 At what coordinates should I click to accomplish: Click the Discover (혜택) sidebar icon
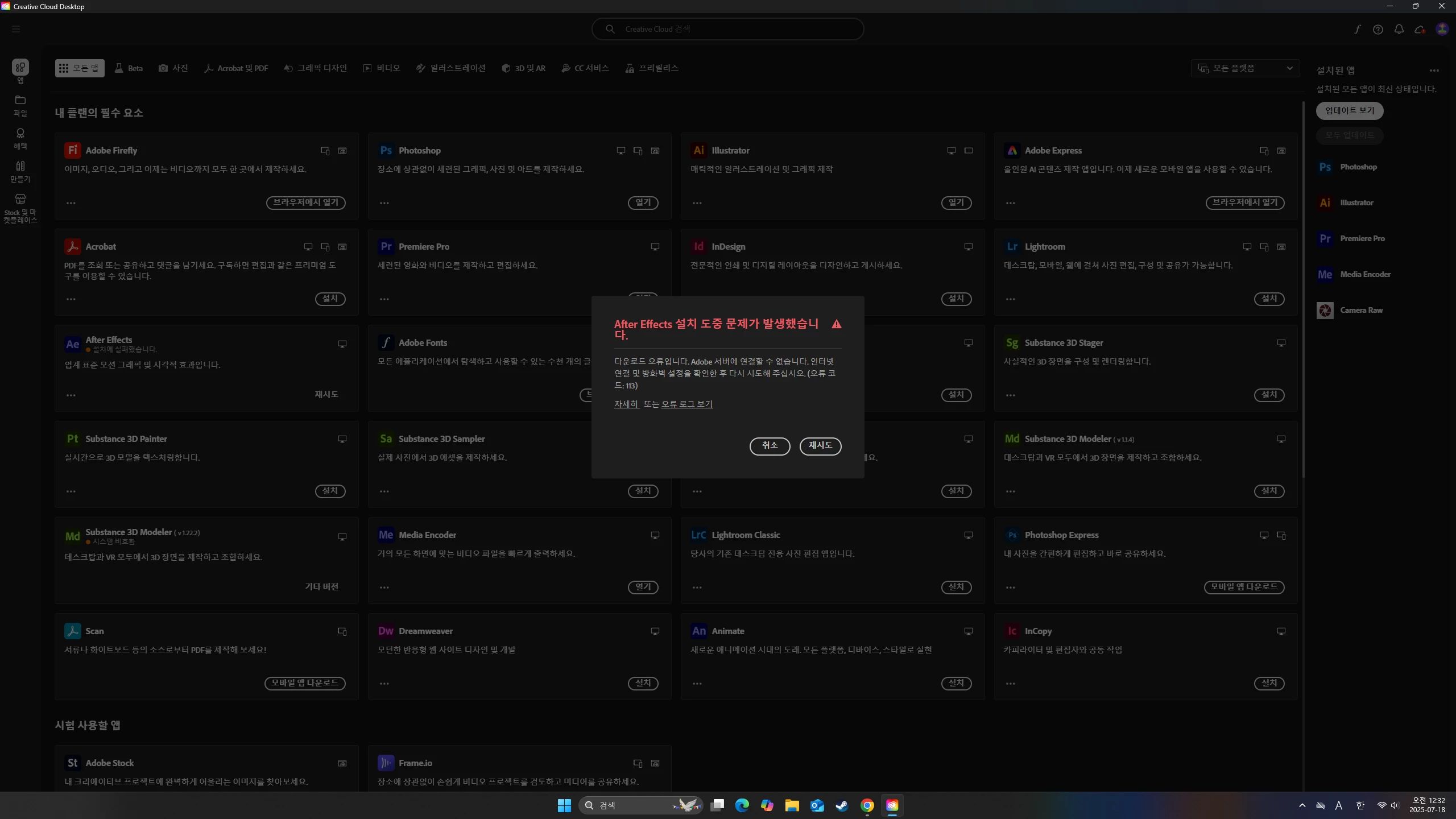coord(20,138)
